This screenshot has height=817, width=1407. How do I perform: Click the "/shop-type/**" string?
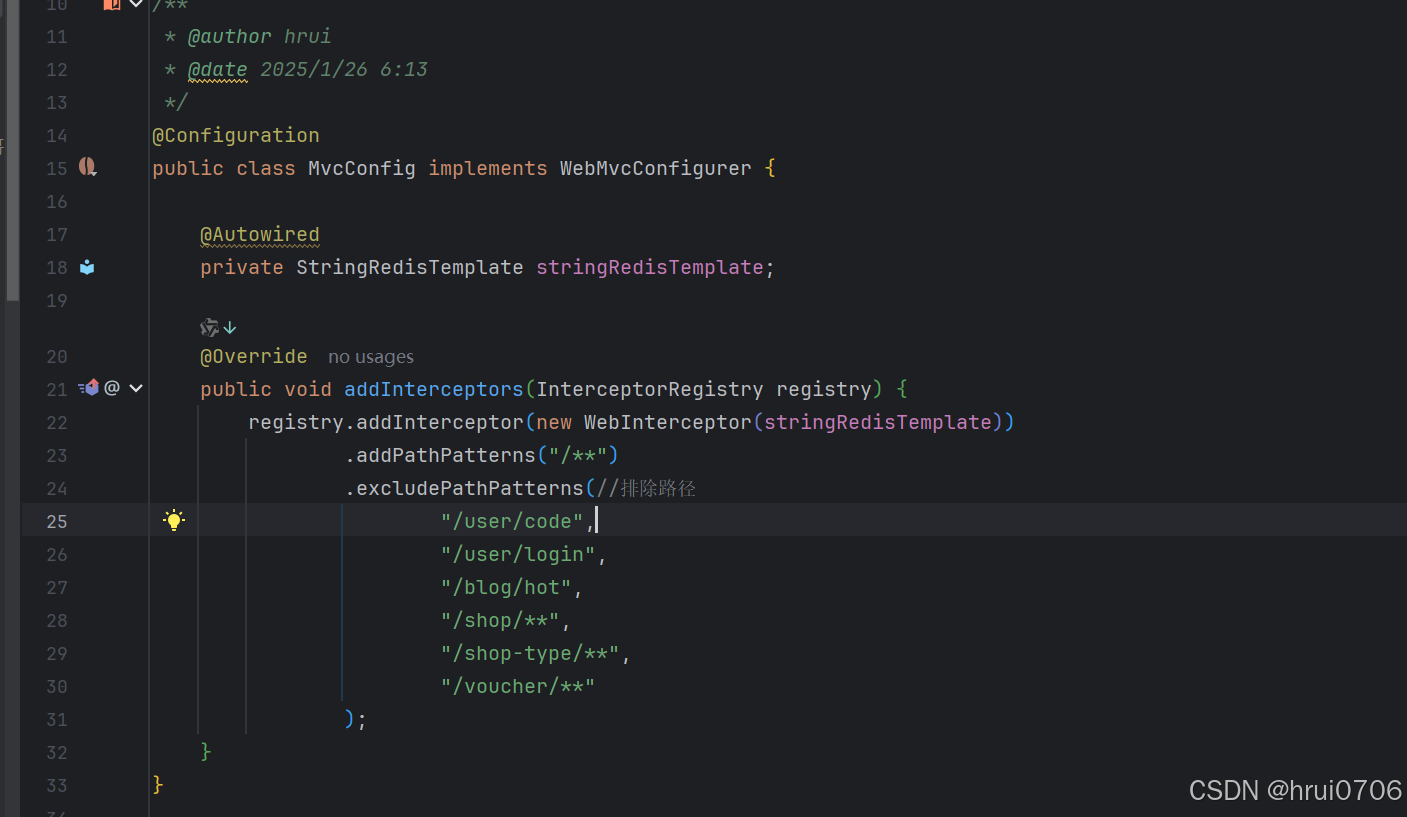pos(530,653)
